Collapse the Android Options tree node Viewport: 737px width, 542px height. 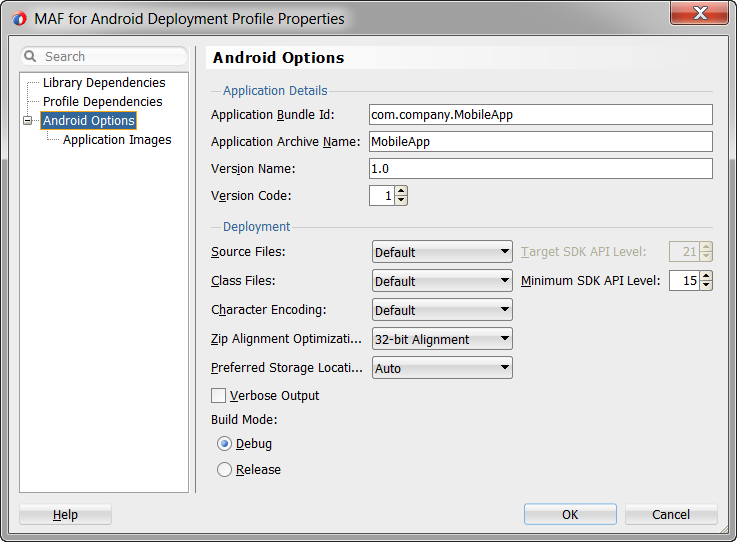pos(28,121)
